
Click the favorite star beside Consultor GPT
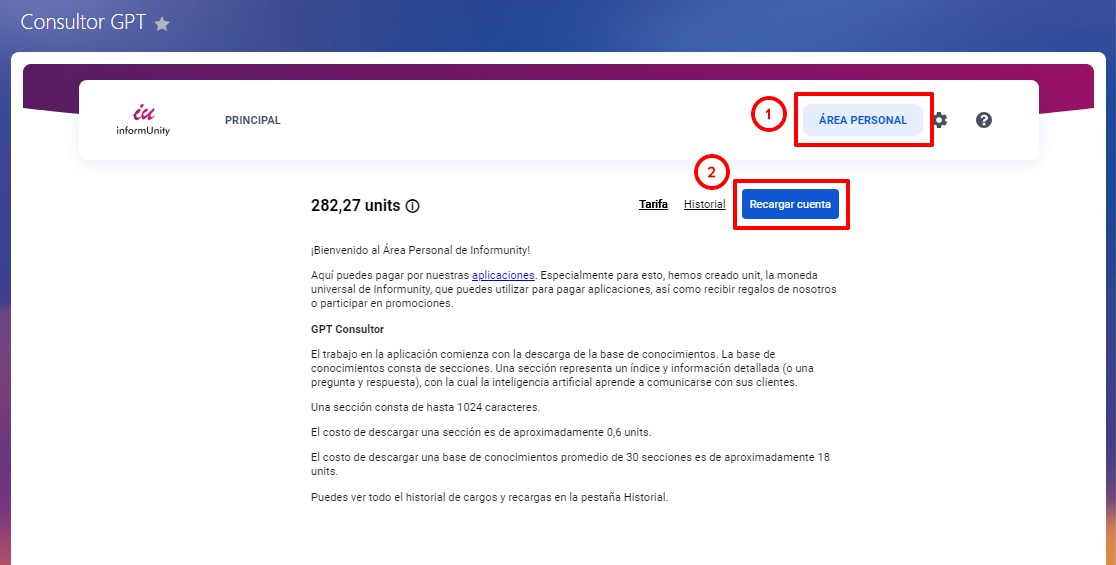coord(162,24)
